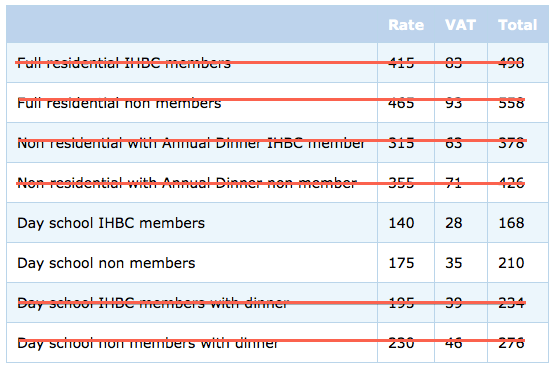Click struck-out total 558
The image size is (553, 368).
pos(511,103)
